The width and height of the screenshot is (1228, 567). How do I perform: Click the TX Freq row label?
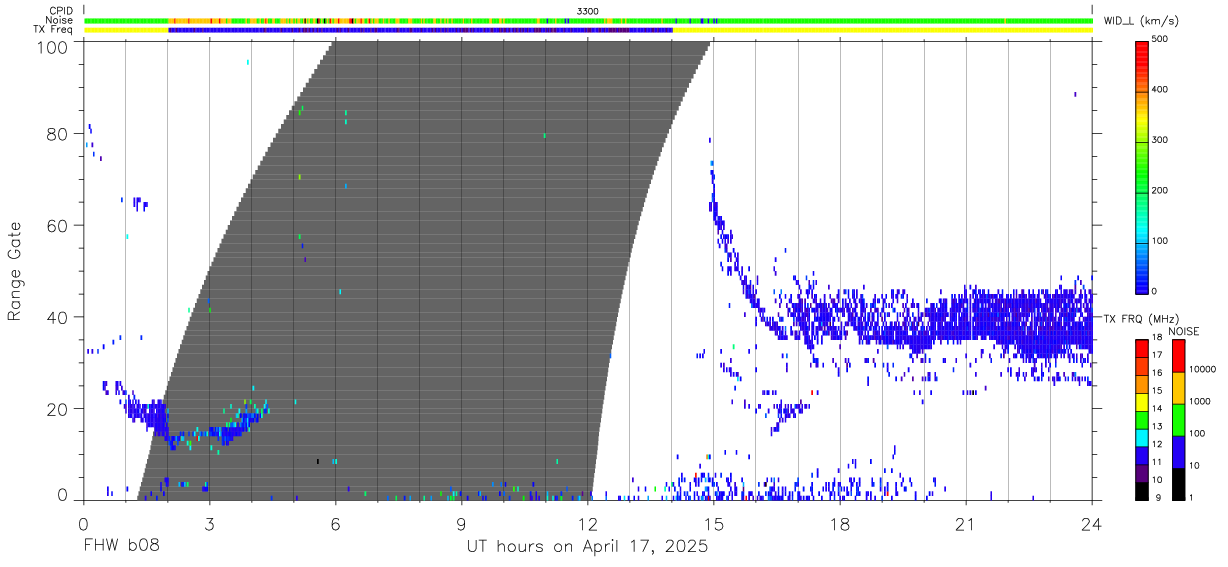(x=54, y=30)
